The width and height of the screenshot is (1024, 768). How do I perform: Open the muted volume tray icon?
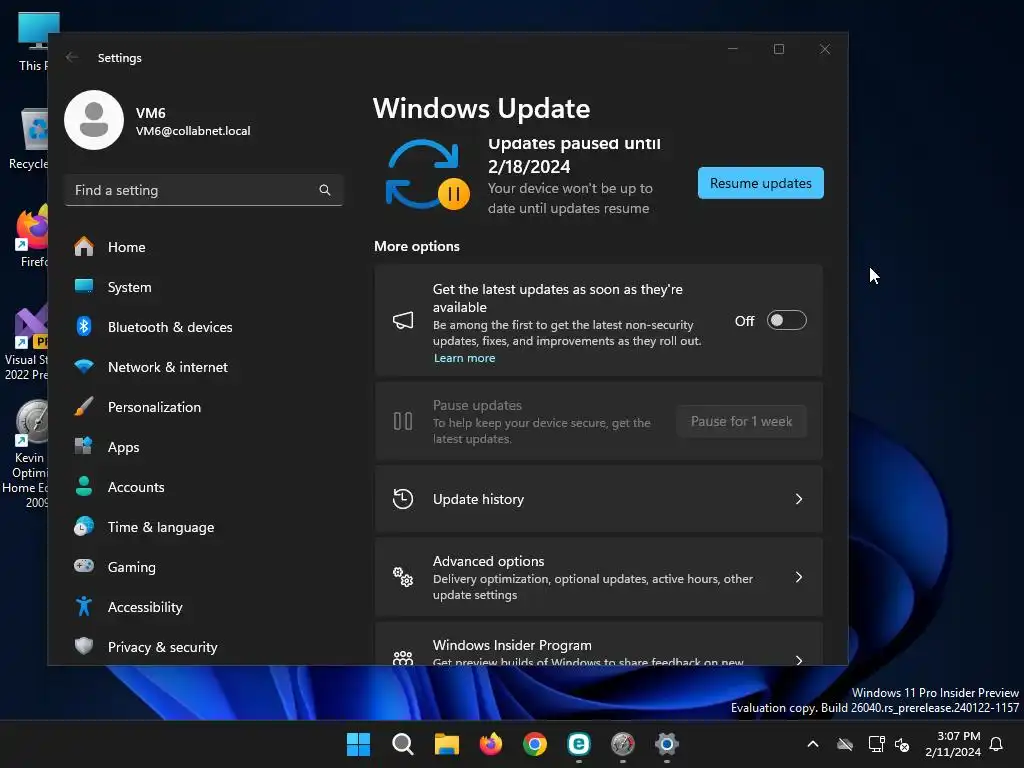(x=902, y=744)
